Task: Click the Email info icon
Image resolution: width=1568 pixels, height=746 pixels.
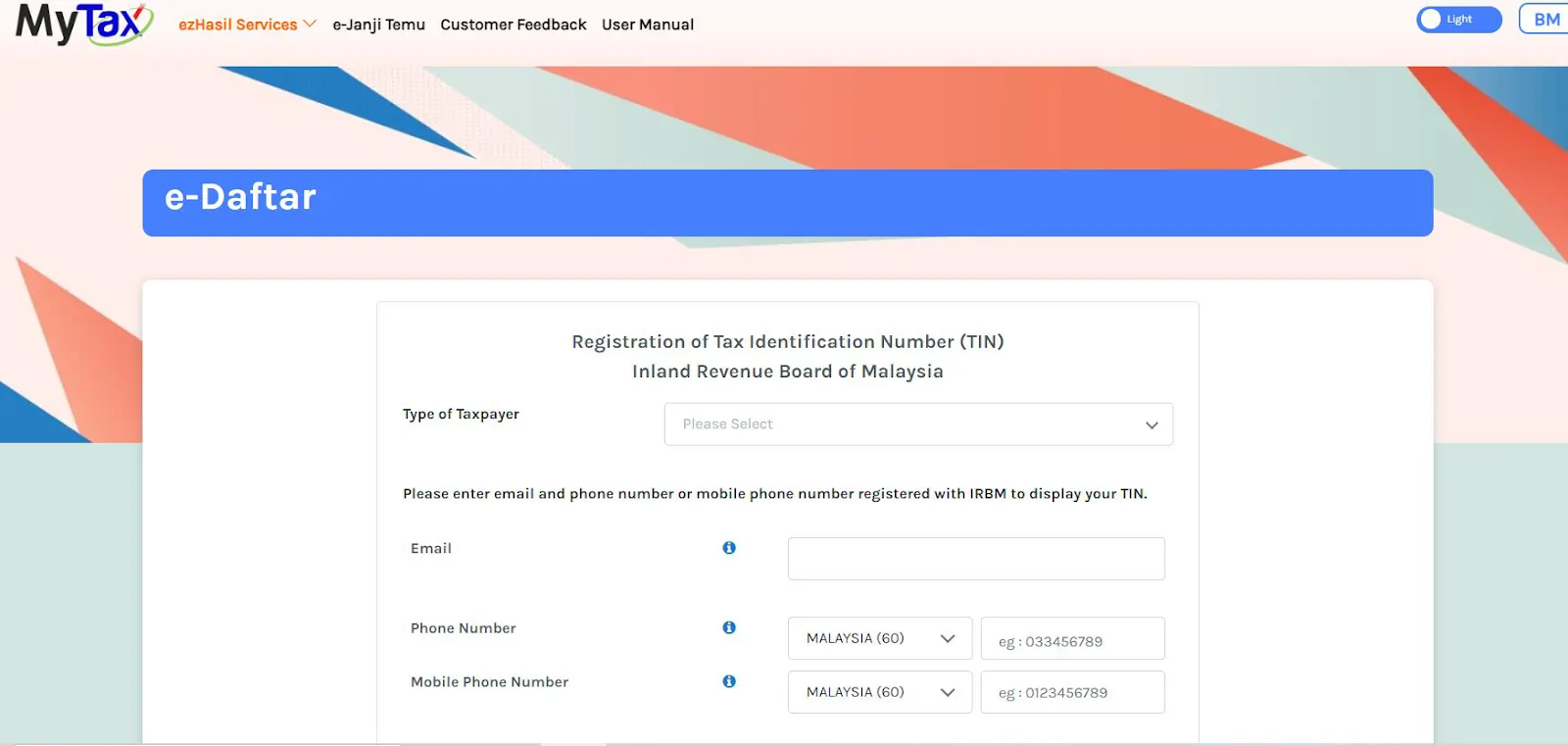Action: 729,548
